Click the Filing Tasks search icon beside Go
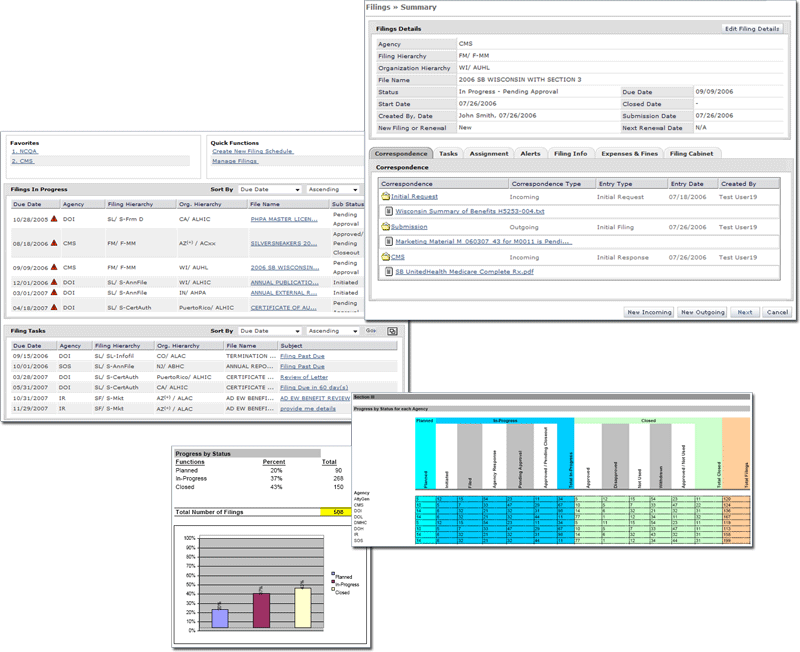The width and height of the screenshot is (800, 652). [x=392, y=330]
